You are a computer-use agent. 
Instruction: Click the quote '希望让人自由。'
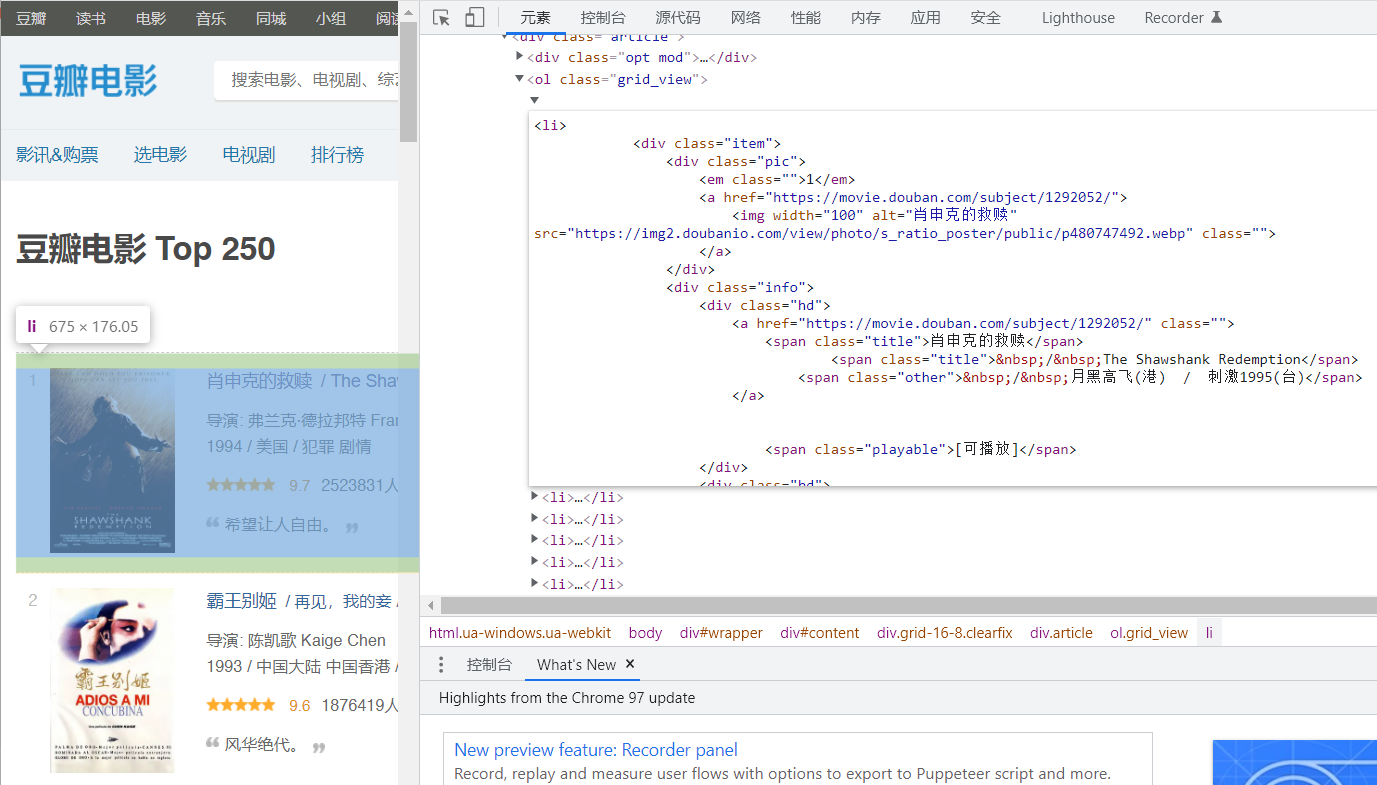(x=279, y=525)
